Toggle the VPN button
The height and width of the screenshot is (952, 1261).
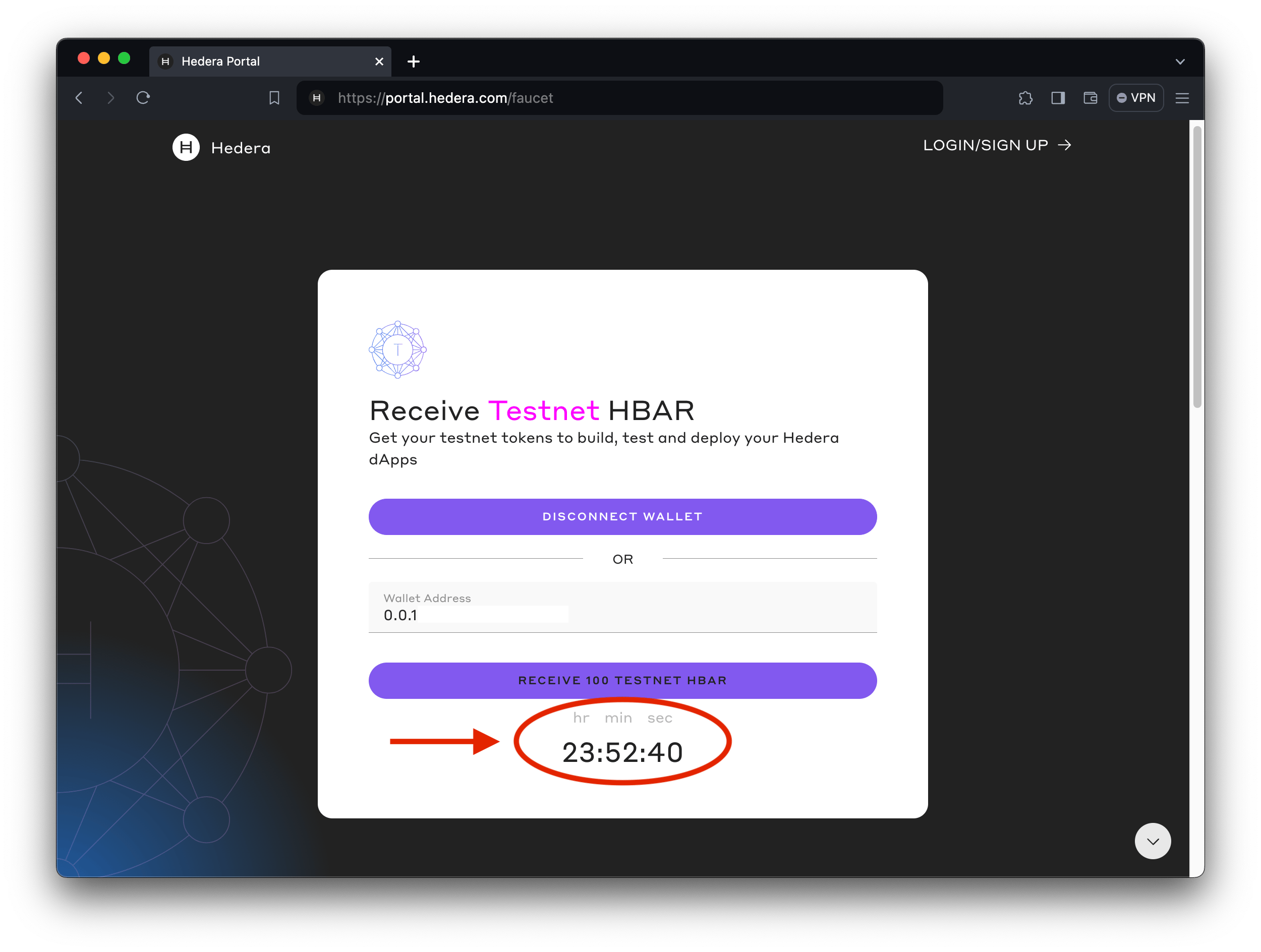pos(1136,98)
